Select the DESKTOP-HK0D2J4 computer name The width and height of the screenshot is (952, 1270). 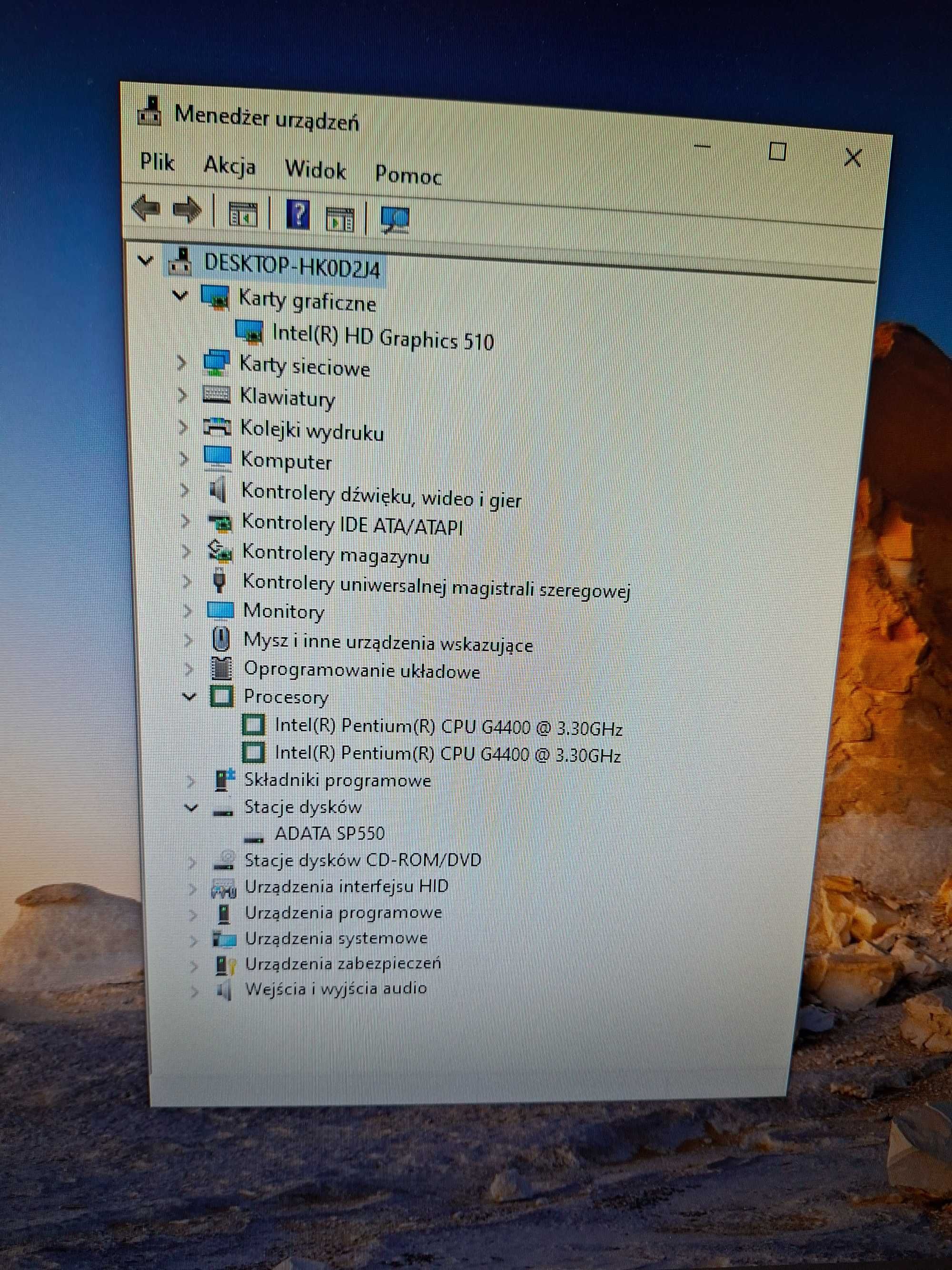click(x=292, y=265)
